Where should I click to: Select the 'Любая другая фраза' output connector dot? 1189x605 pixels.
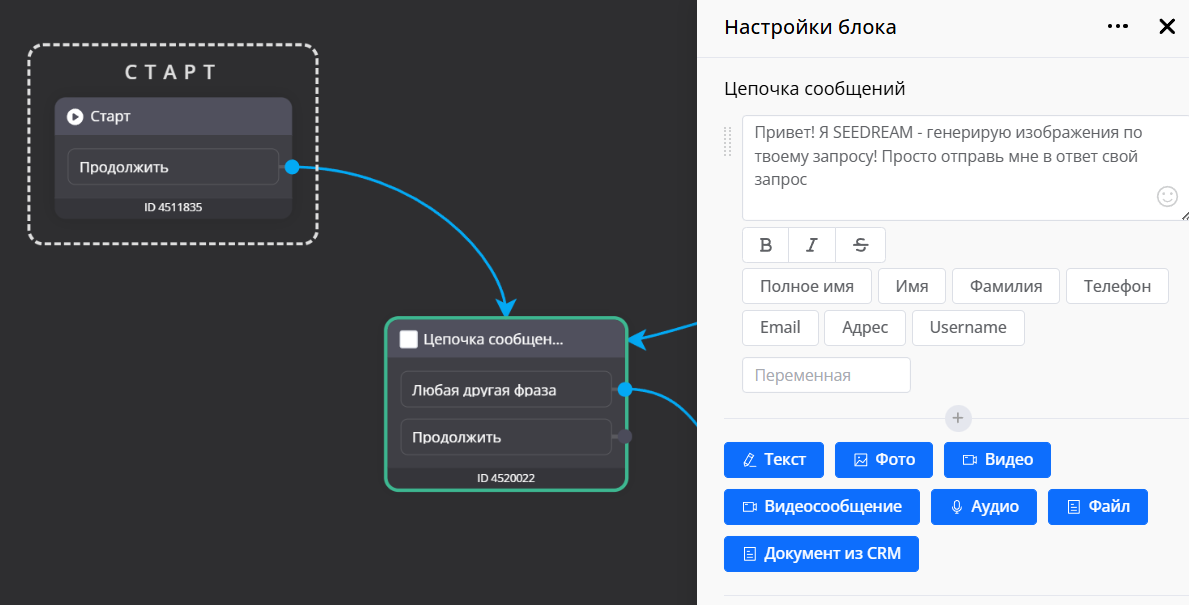click(625, 390)
